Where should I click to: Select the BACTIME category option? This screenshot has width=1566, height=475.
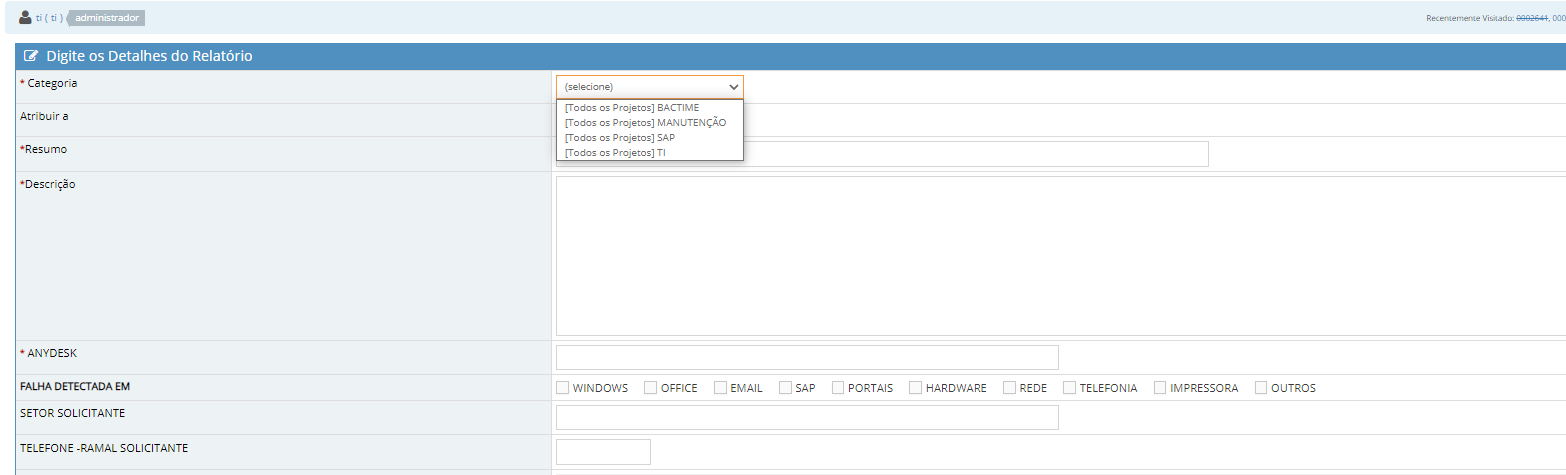pyautogui.click(x=631, y=107)
